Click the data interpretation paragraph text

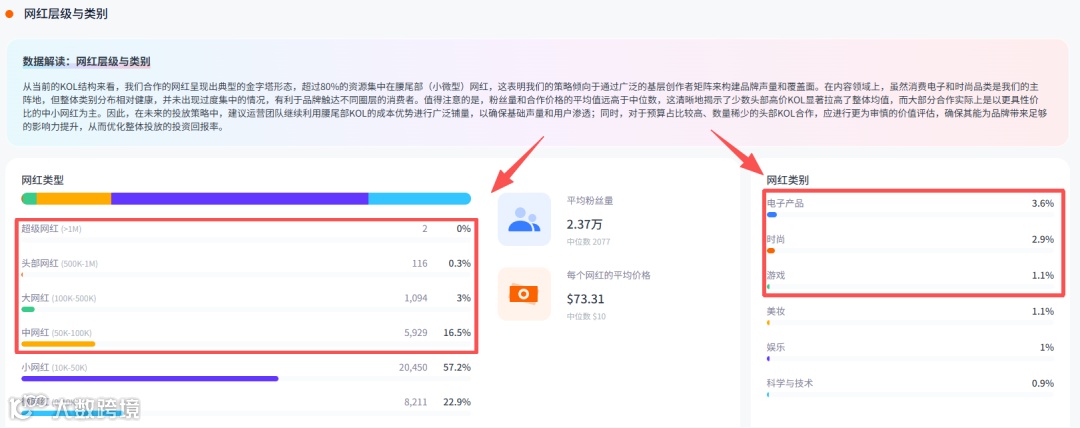coord(534,108)
